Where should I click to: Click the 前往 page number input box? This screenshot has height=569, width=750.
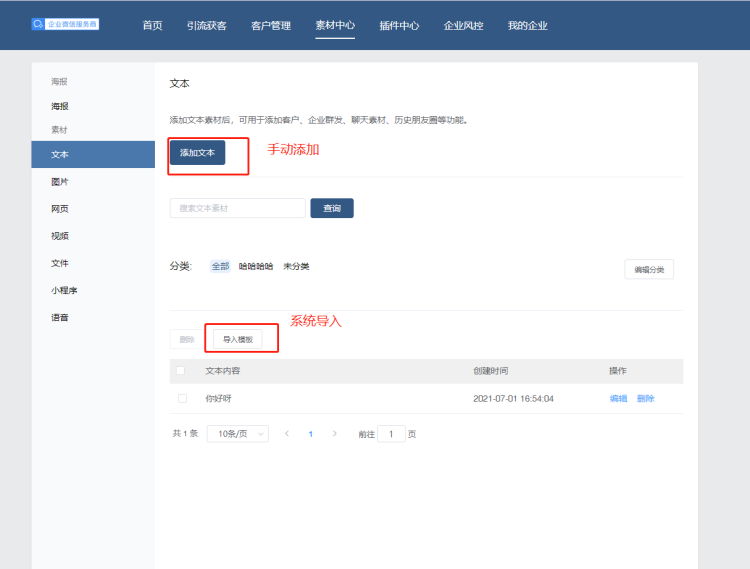coord(391,434)
